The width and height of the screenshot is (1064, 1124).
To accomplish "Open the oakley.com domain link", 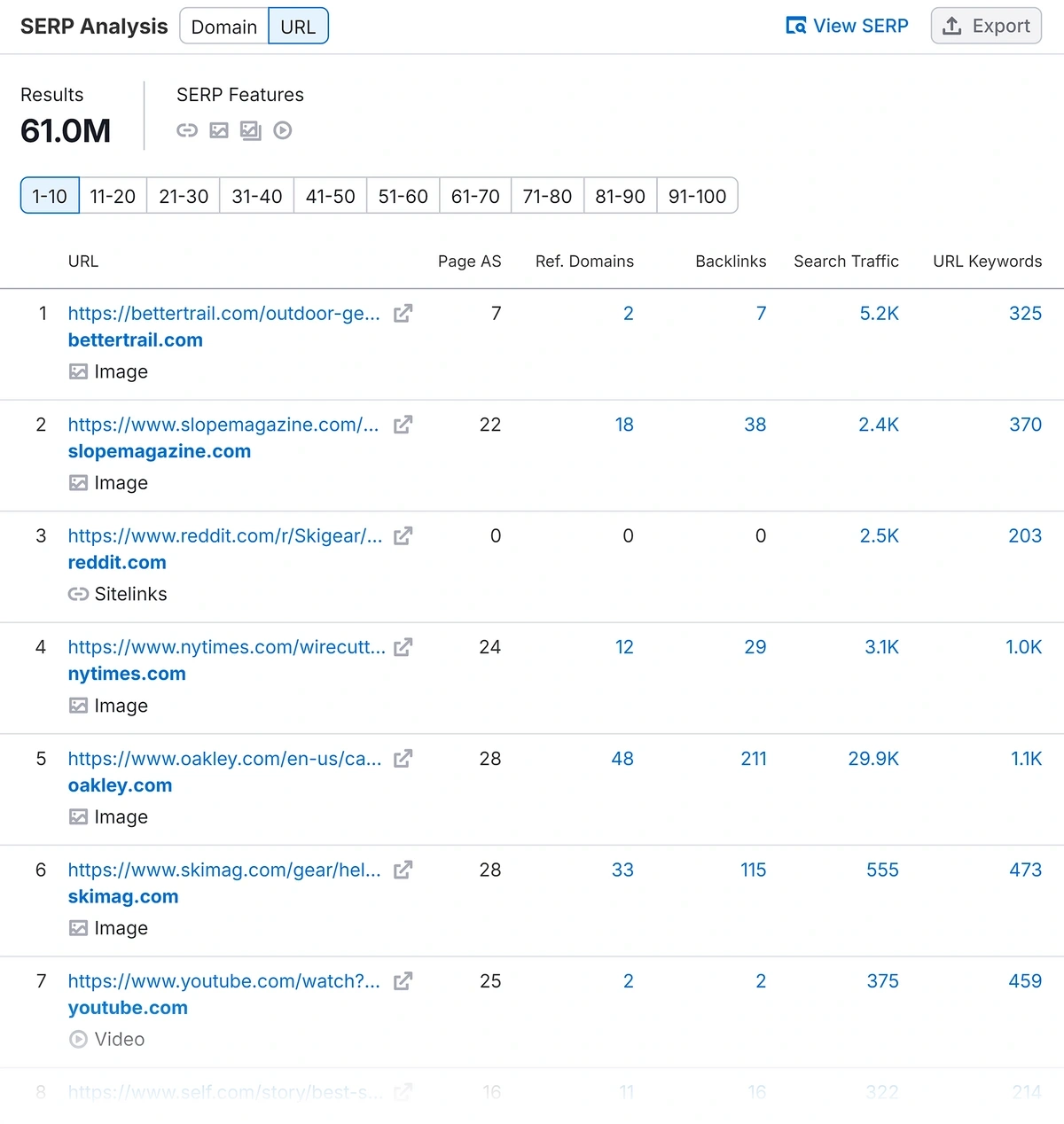I will click(121, 785).
